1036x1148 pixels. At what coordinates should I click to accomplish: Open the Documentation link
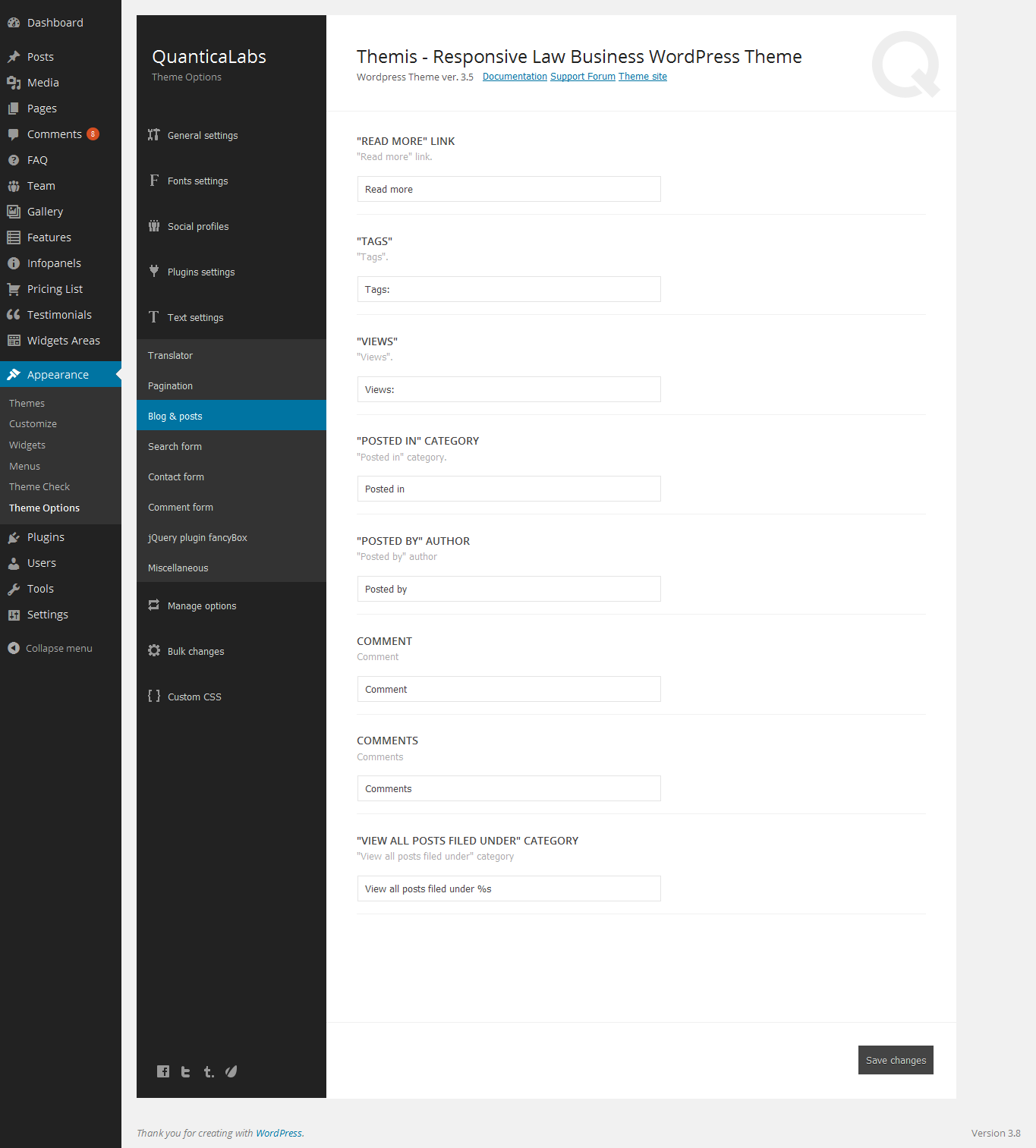click(x=515, y=77)
